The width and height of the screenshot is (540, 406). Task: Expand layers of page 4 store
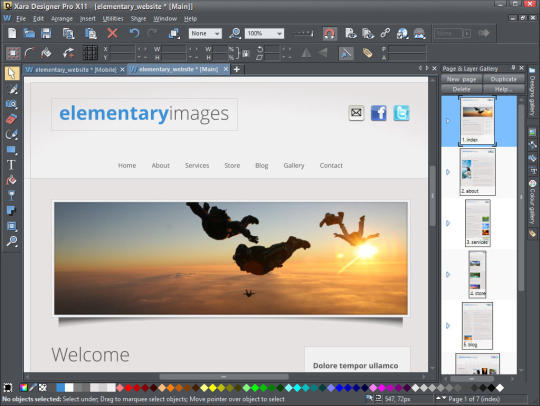pos(448,274)
